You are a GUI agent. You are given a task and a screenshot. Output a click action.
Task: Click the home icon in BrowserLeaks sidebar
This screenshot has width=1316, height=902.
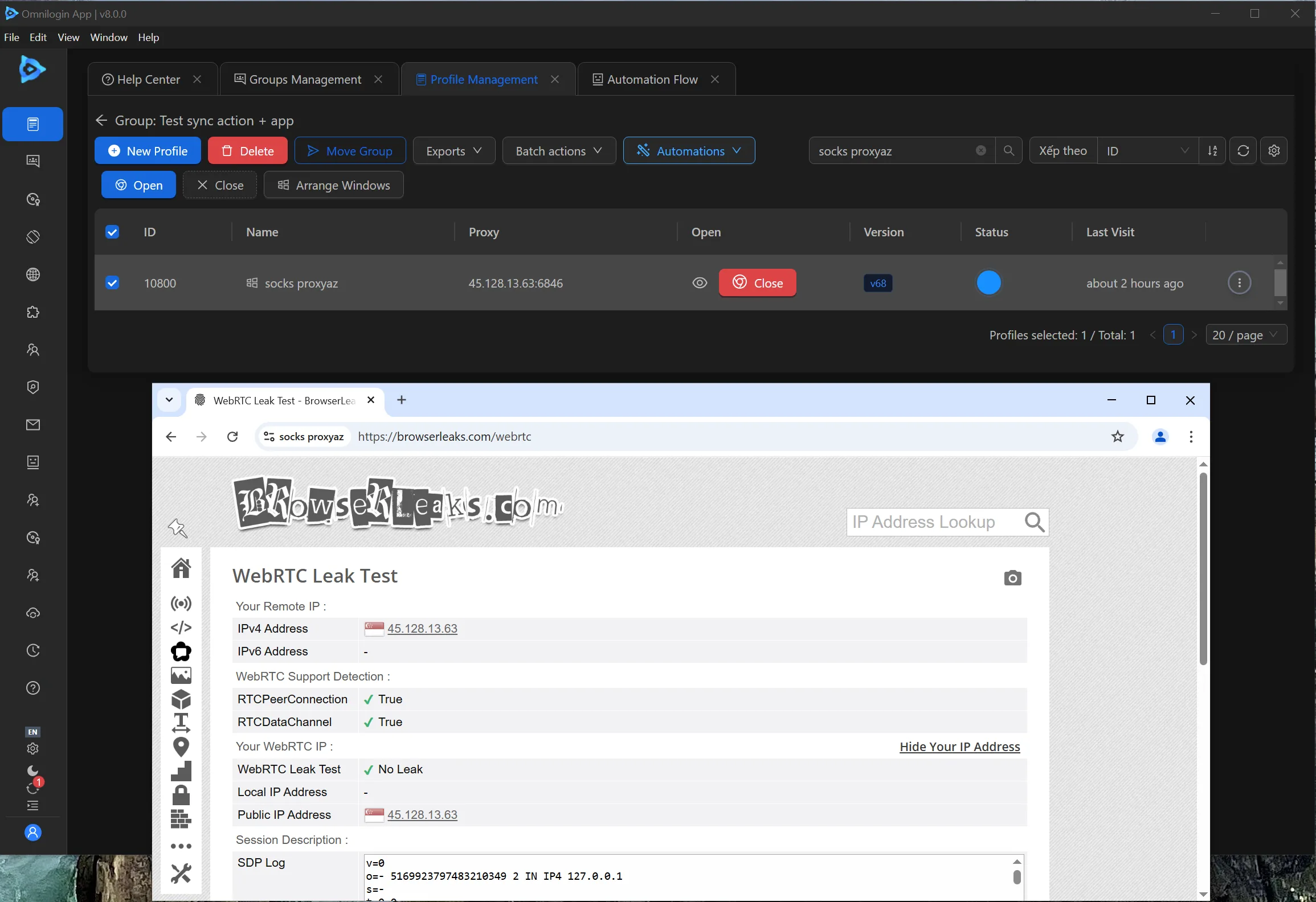coord(181,568)
